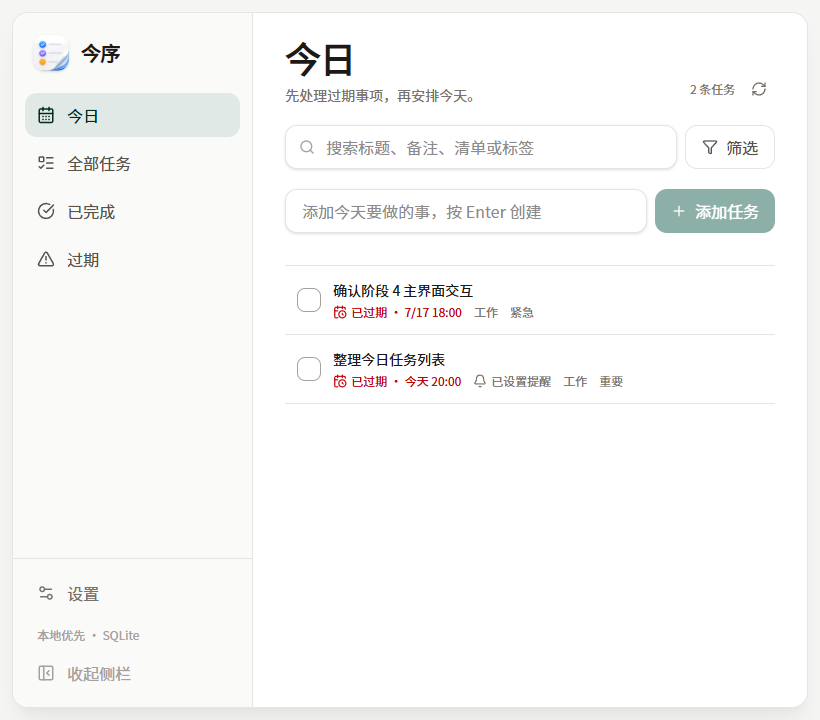Mark 整理今日任务列表 as completed

[309, 369]
